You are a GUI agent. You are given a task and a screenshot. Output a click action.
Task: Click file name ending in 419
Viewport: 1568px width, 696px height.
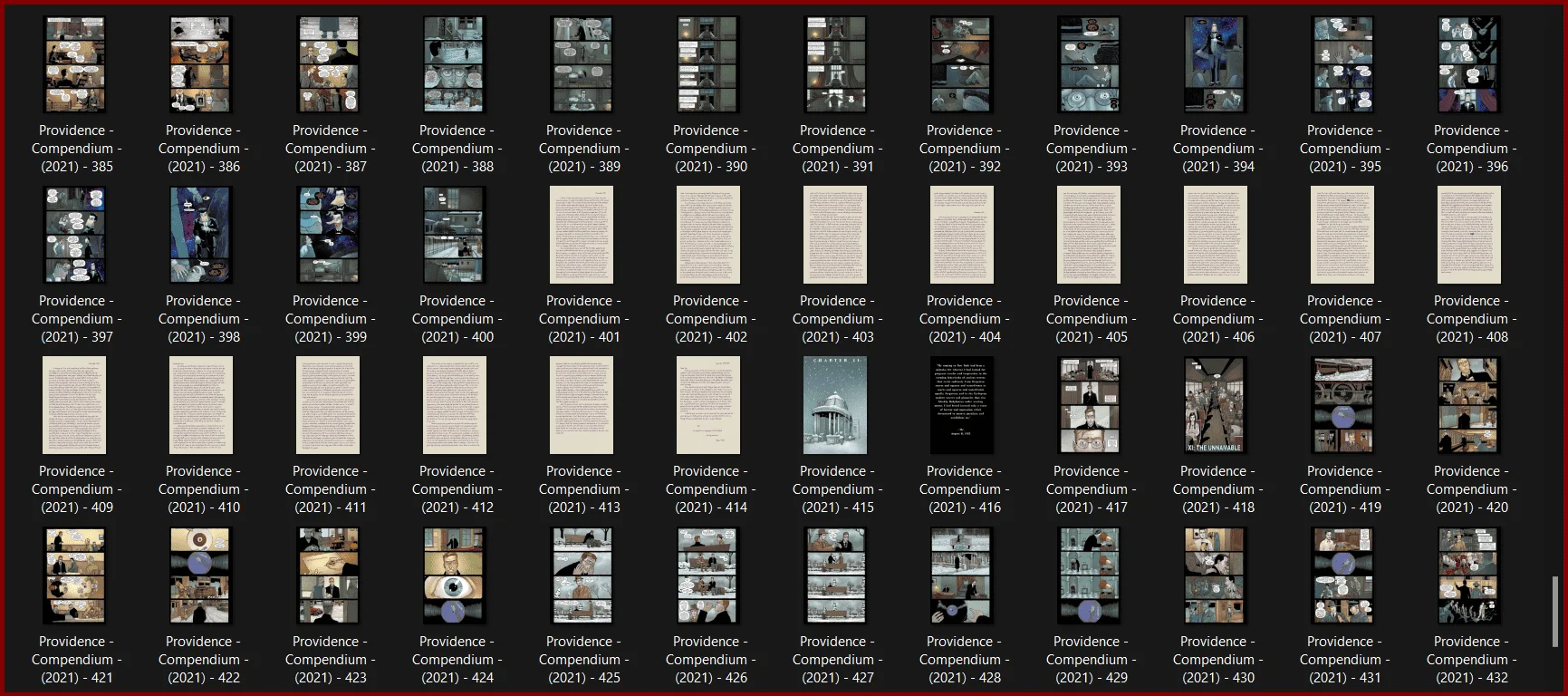coord(1344,489)
